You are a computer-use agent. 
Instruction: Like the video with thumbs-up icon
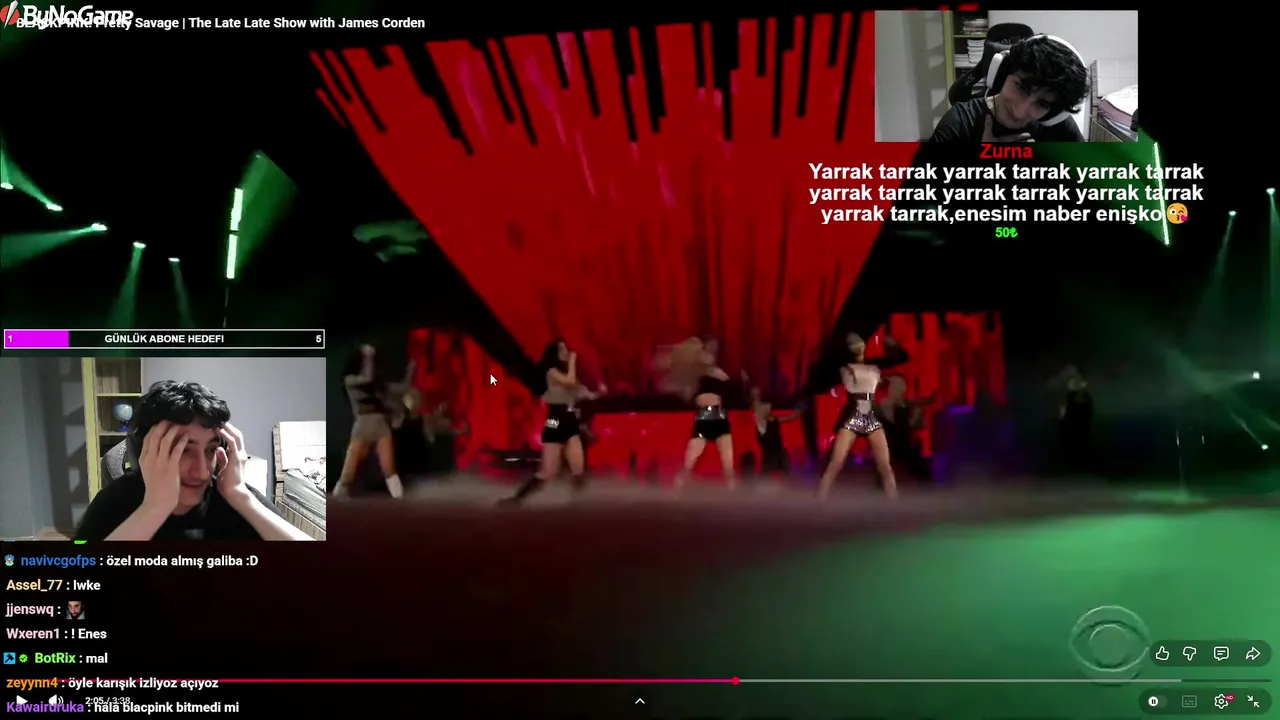(x=1162, y=654)
